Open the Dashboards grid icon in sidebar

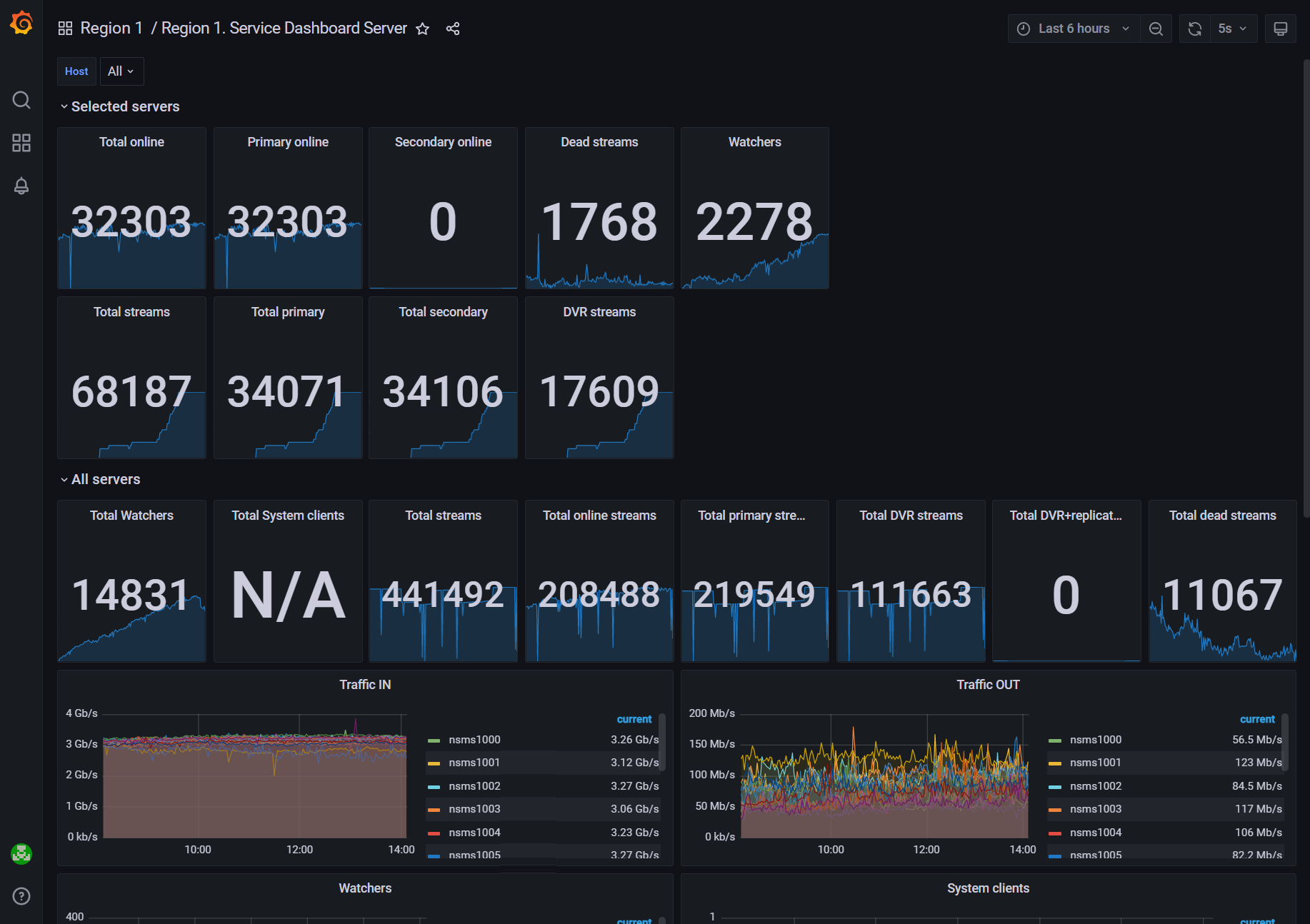pyautogui.click(x=21, y=143)
